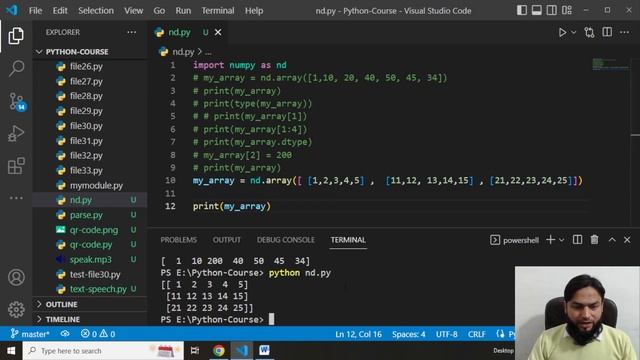Change line ending via CRLF
The height and width of the screenshot is (360, 640).
[x=476, y=334]
